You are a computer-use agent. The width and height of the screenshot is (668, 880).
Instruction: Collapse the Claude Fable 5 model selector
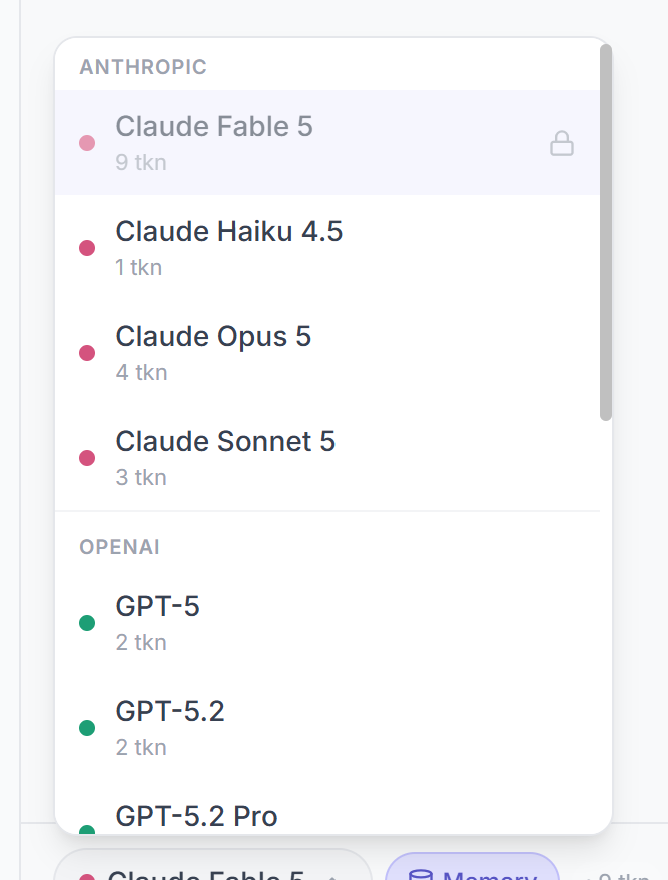tap(213, 865)
